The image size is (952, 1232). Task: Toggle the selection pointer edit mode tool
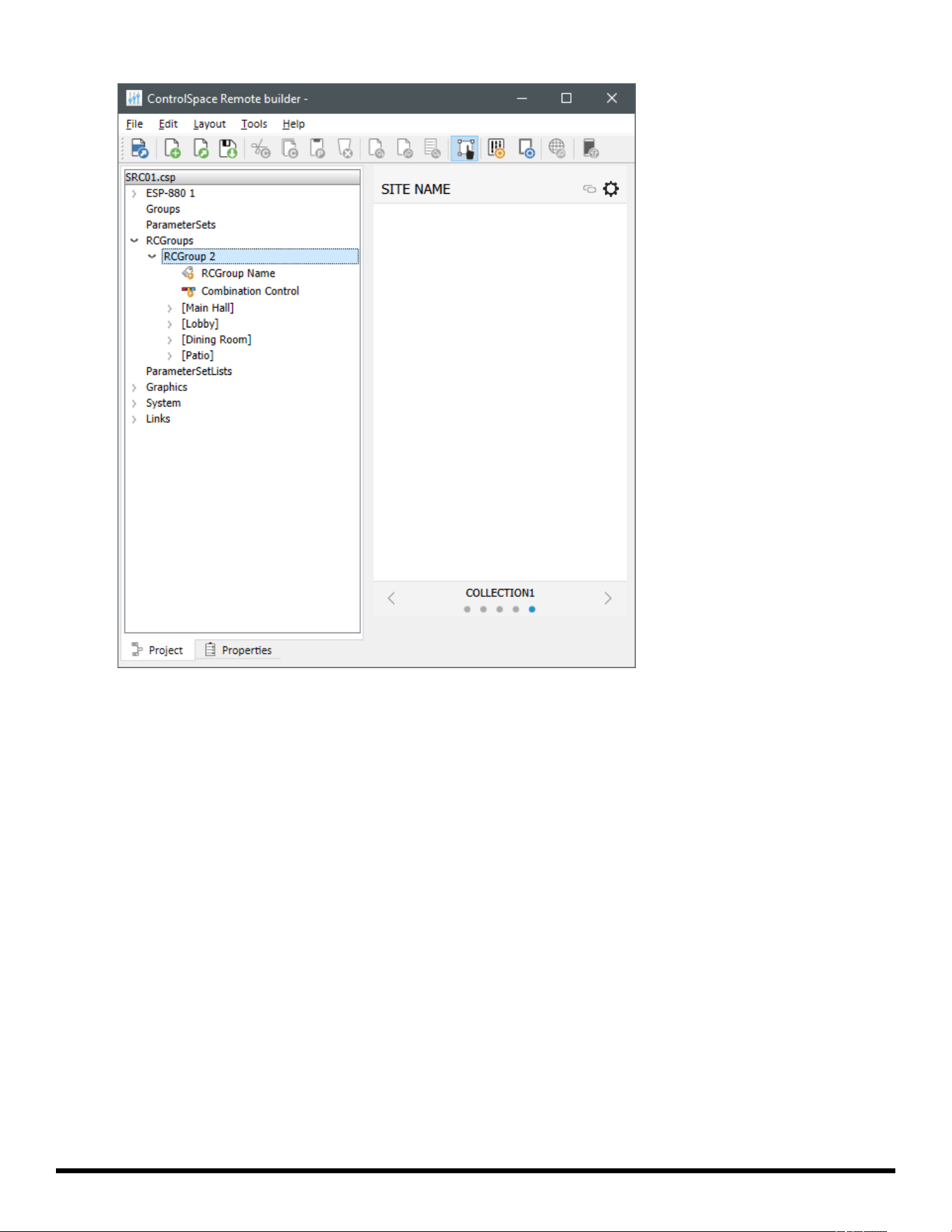tap(464, 149)
